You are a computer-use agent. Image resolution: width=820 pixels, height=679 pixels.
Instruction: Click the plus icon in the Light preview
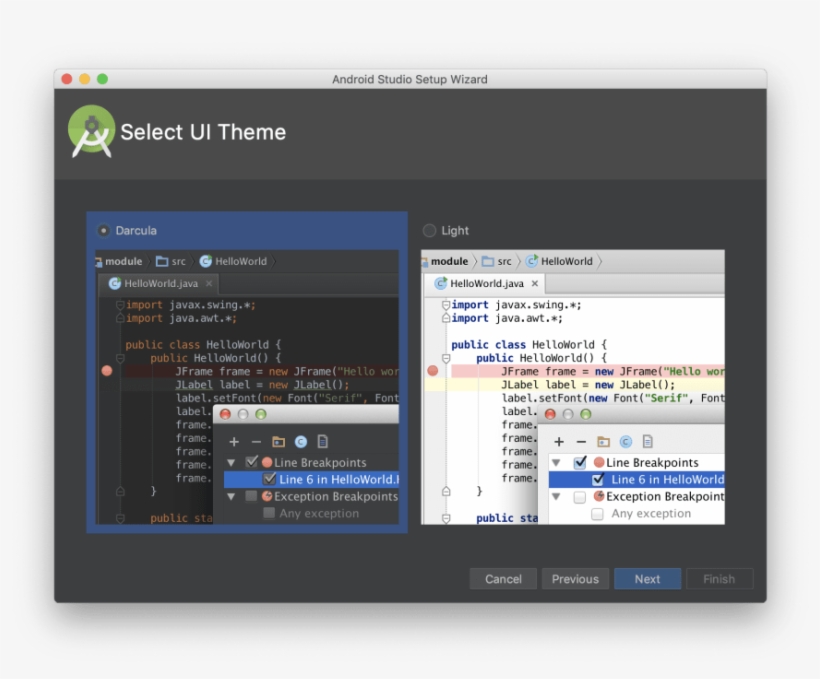coord(559,442)
